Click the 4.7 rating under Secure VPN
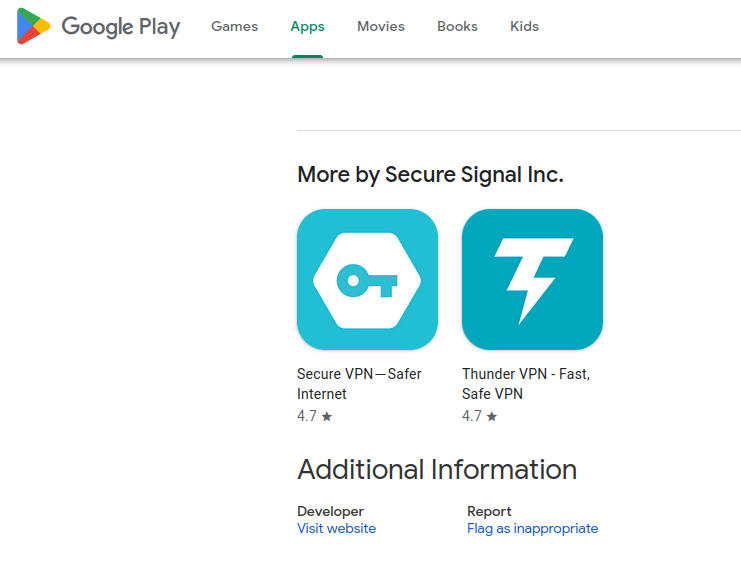 [x=315, y=416]
